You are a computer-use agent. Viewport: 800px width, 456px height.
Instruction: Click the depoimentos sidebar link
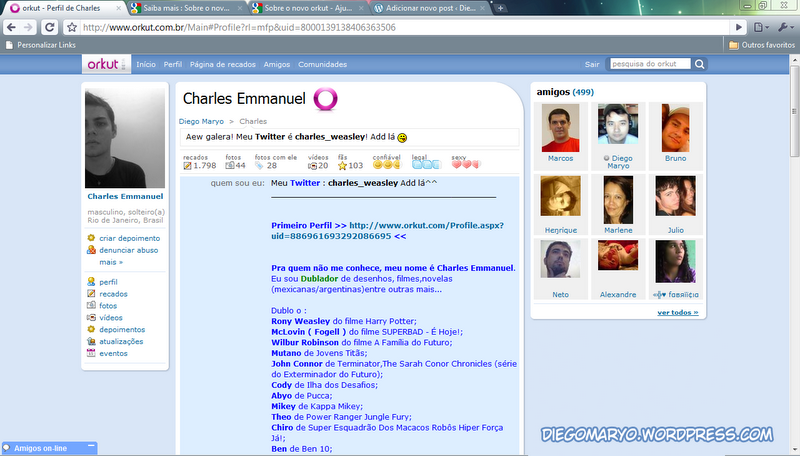122,330
